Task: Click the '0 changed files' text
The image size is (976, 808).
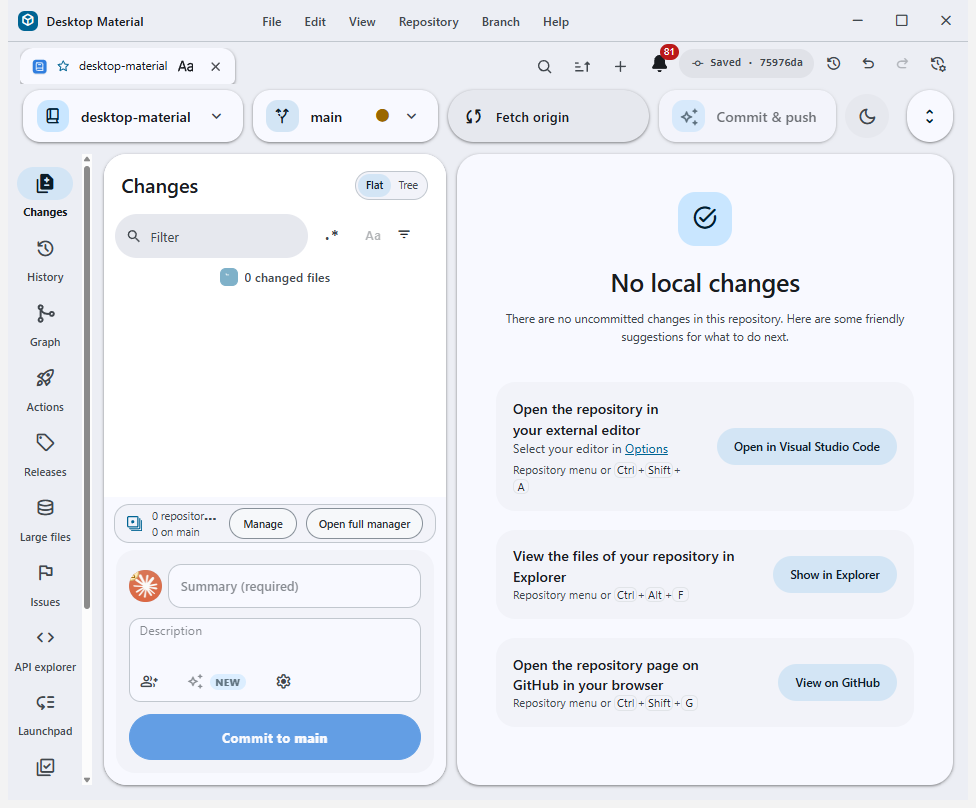Action: [287, 278]
